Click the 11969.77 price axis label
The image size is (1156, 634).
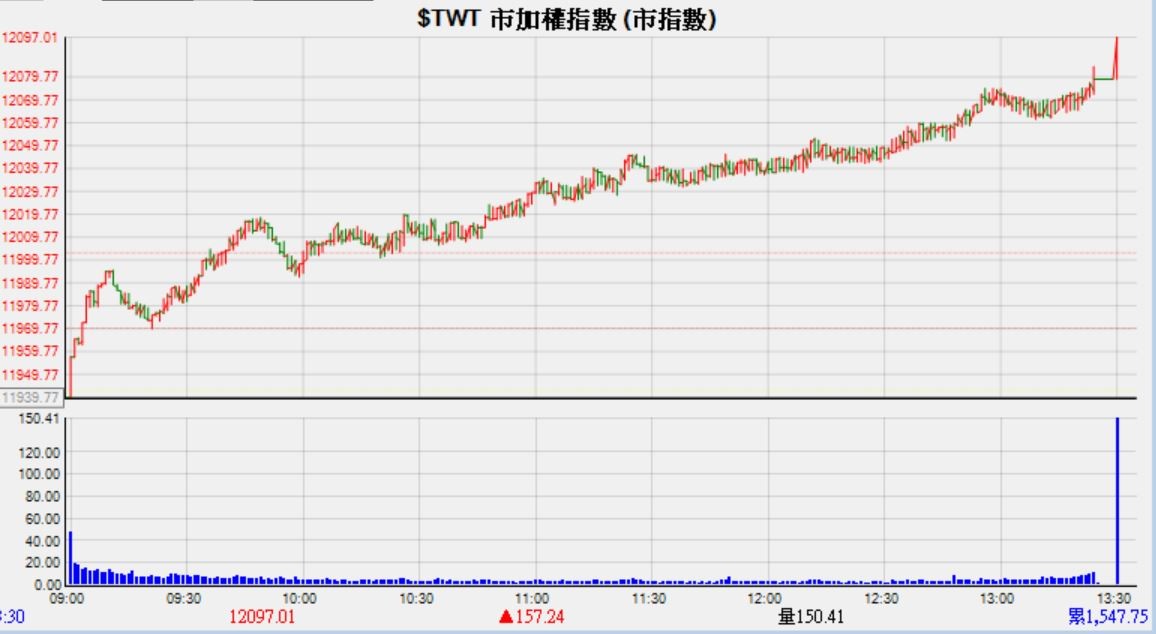[x=30, y=328]
